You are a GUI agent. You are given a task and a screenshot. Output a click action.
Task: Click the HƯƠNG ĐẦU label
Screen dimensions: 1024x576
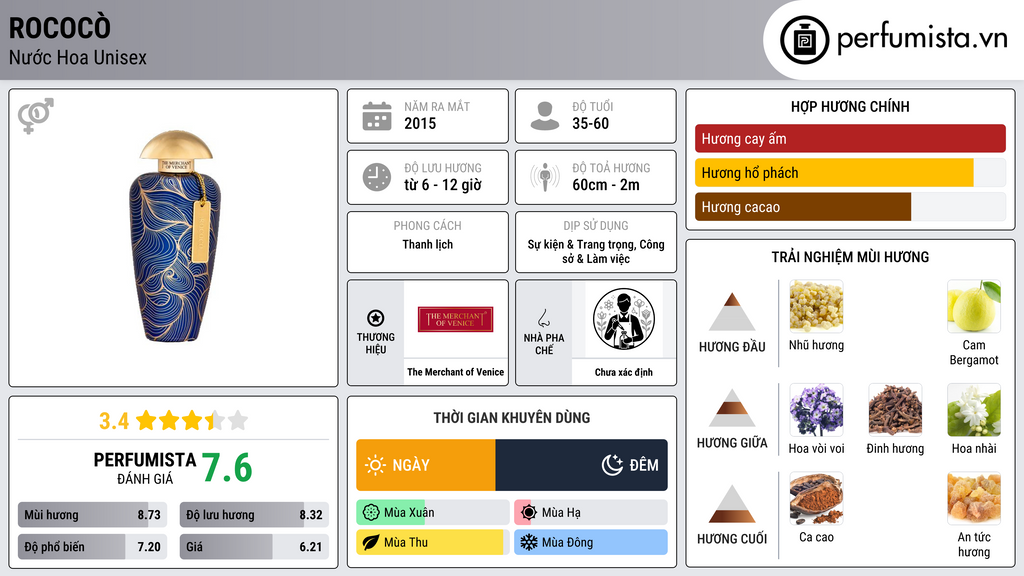tap(732, 347)
